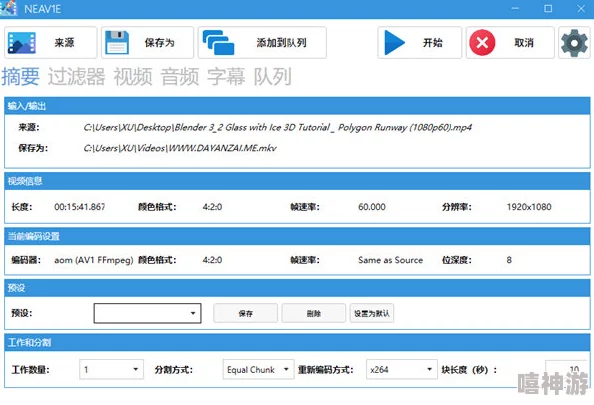Screen dimensions: 594x405
Task: Click the red X cancel icon
Action: [x=482, y=42]
